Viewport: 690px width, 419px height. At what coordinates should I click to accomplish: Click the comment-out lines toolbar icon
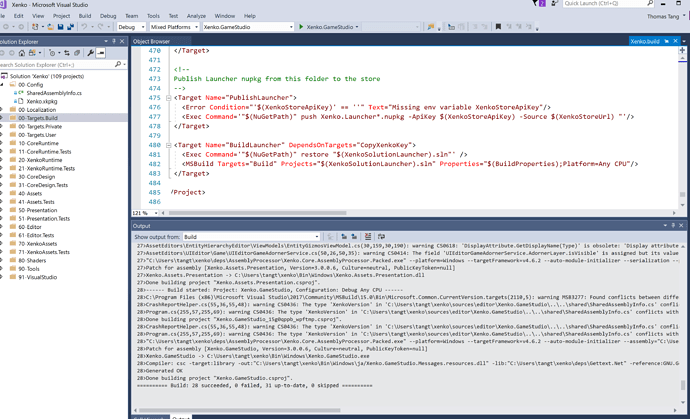(x=474, y=27)
